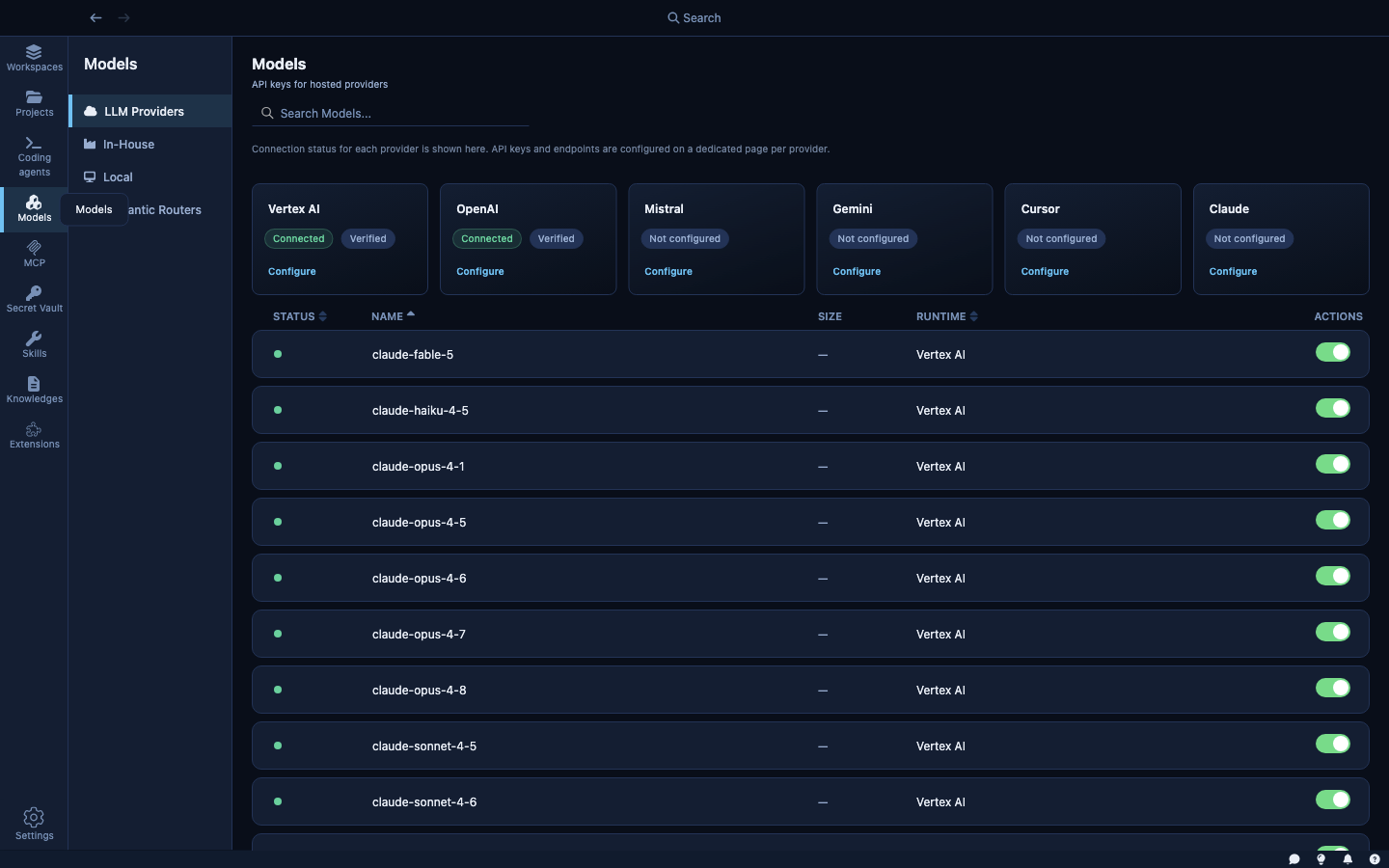1389x868 pixels.
Task: Open the Workspaces section in the sidebar
Action: pyautogui.click(x=34, y=58)
